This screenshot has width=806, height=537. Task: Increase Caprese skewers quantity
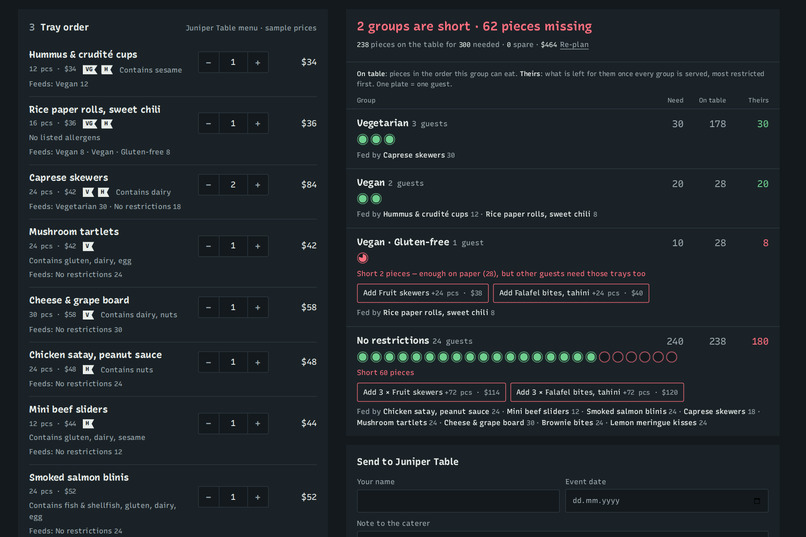pos(258,184)
